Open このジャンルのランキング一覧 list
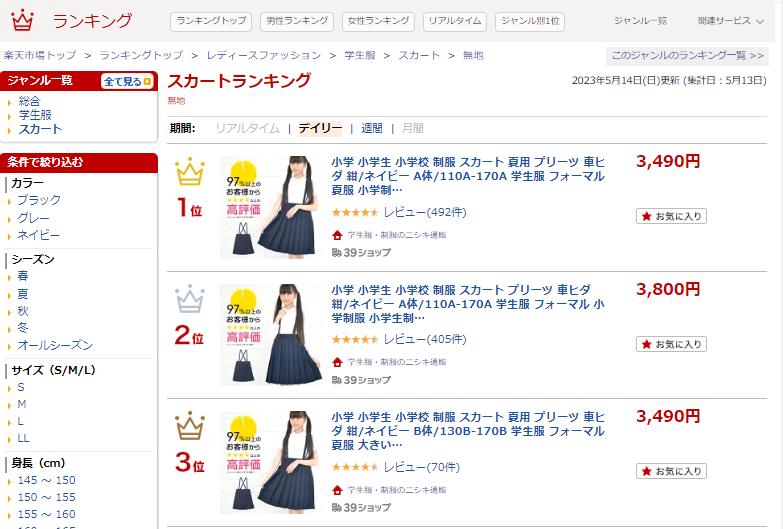The width and height of the screenshot is (783, 529). pos(688,55)
